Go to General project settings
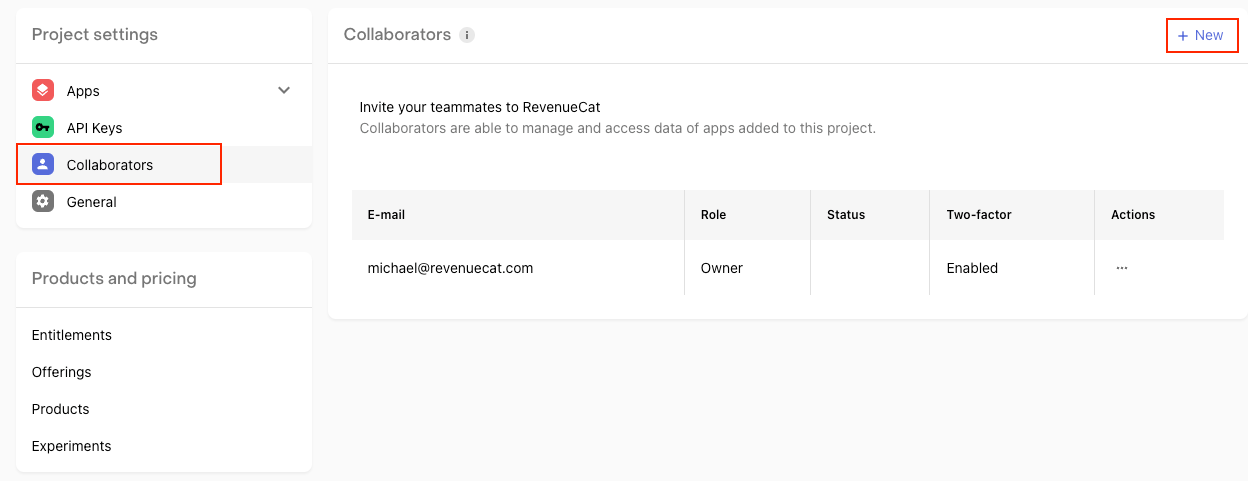Image resolution: width=1248 pixels, height=481 pixels. pos(164,201)
